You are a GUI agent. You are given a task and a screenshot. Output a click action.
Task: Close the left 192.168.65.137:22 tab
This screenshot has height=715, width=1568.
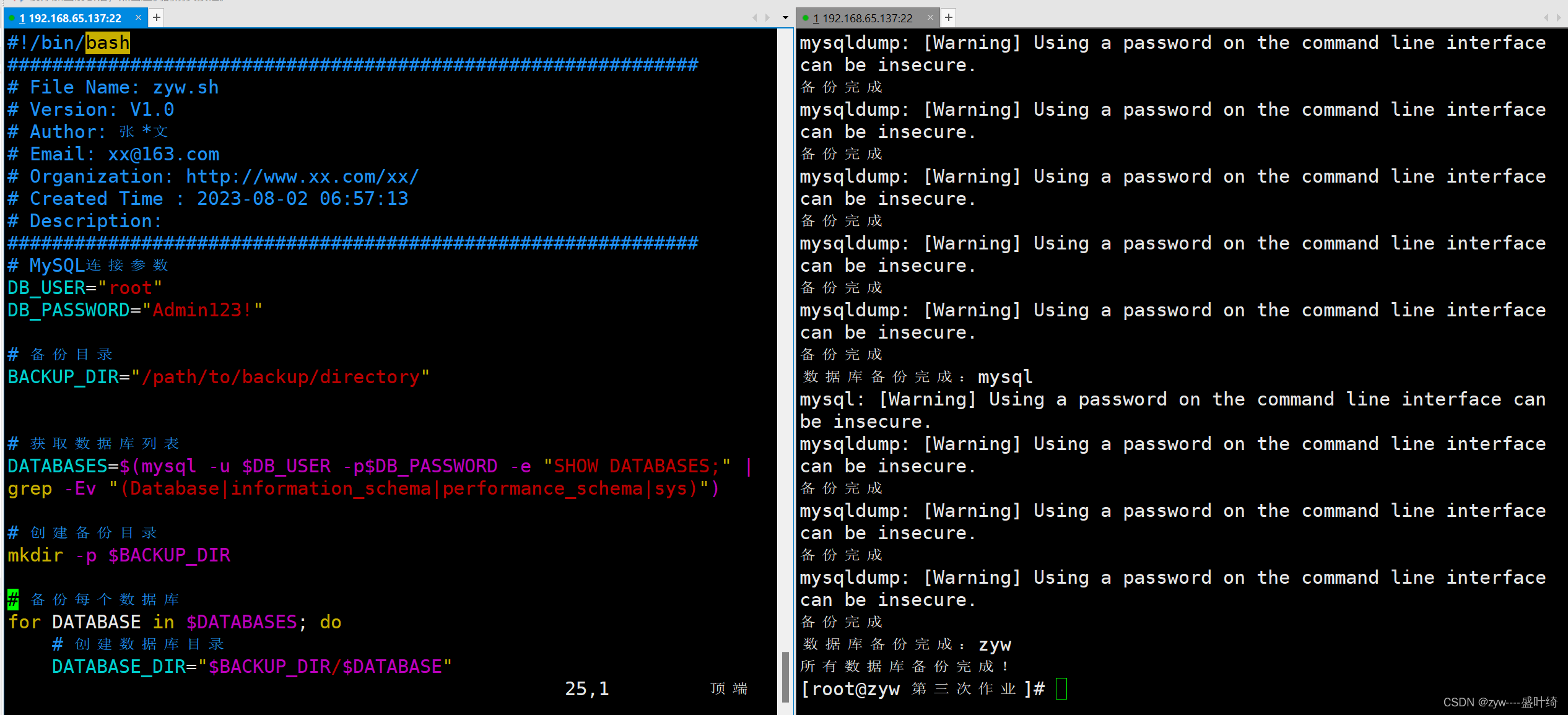click(x=138, y=17)
